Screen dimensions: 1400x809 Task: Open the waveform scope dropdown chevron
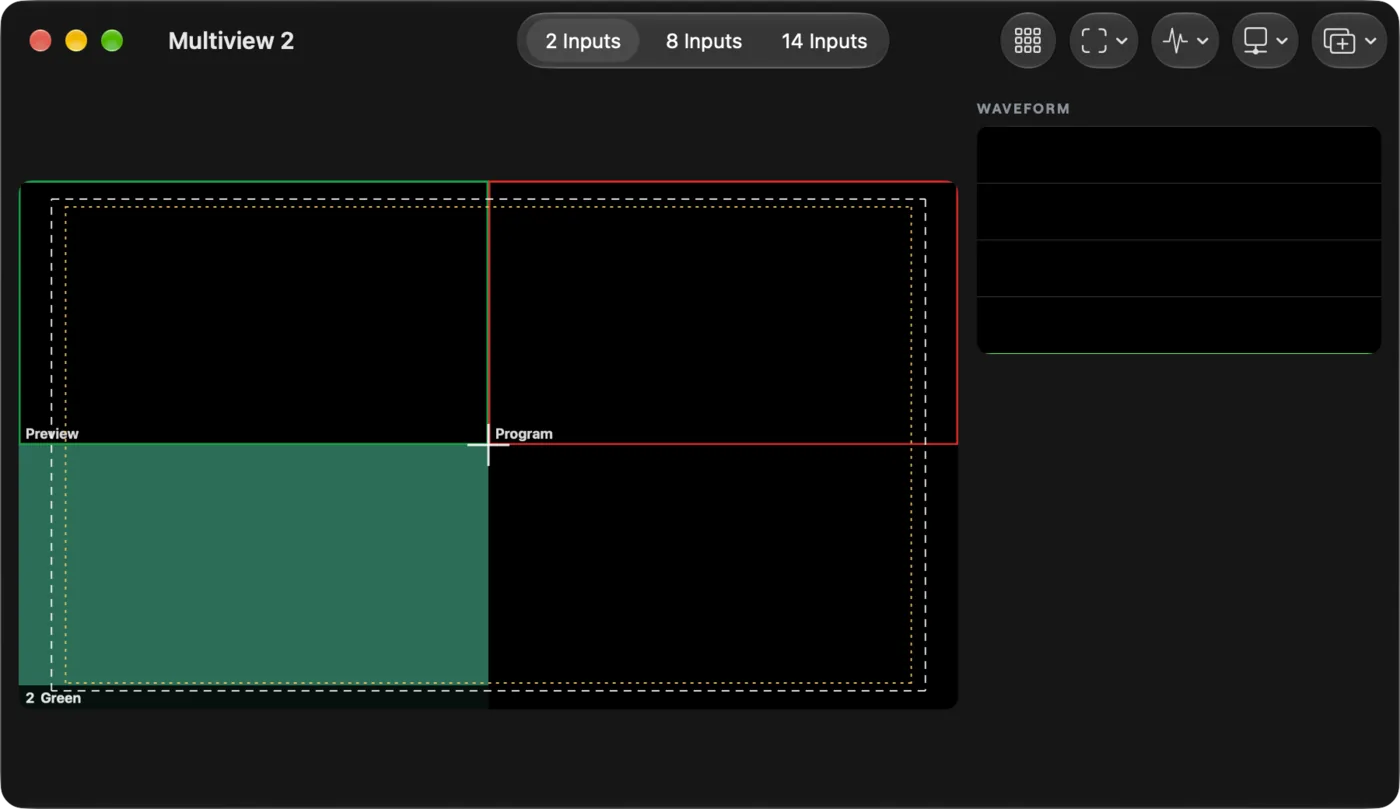1202,41
